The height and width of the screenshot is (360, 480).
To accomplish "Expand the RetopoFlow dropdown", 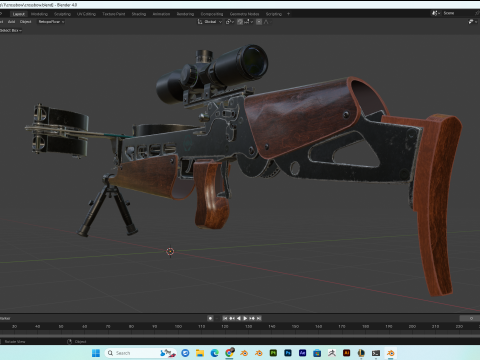I will pos(51,22).
